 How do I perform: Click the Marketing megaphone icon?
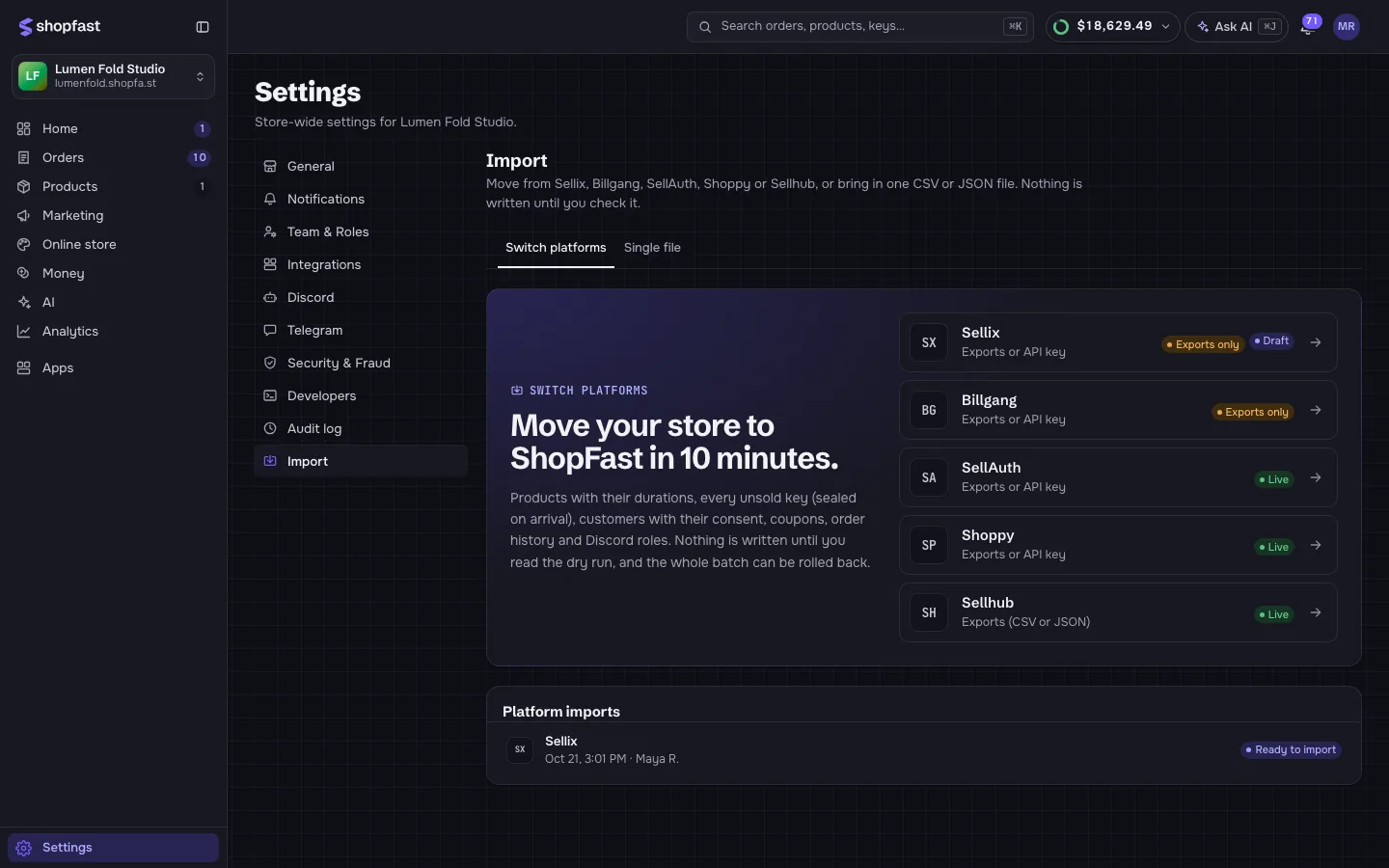point(24,215)
